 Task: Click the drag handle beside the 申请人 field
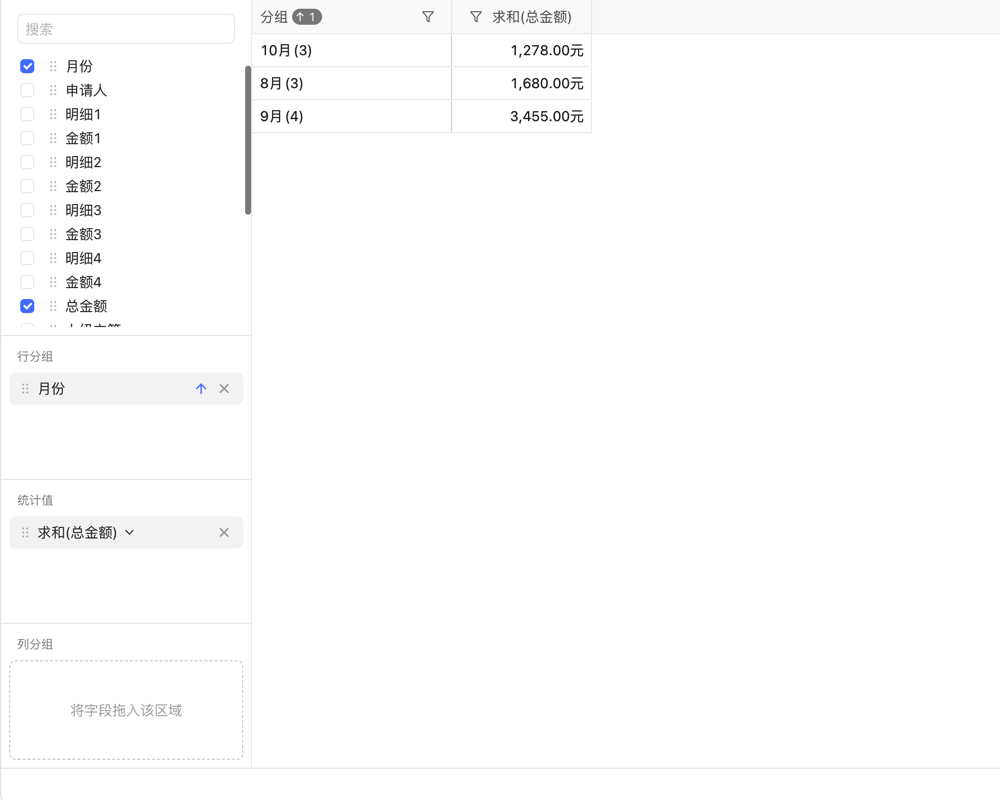pyautogui.click(x=52, y=90)
